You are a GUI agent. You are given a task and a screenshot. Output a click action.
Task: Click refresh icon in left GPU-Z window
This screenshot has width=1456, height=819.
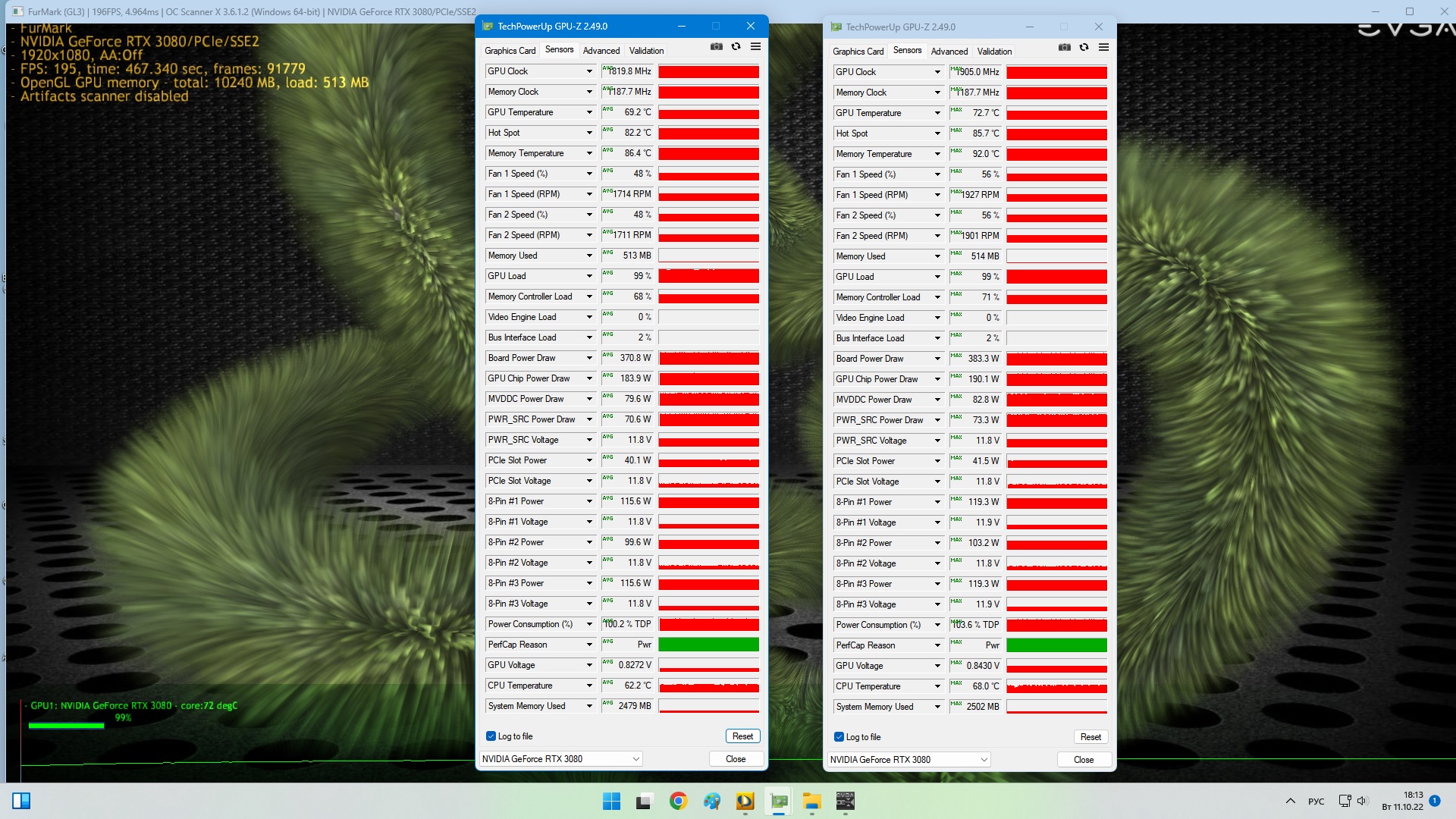736,47
